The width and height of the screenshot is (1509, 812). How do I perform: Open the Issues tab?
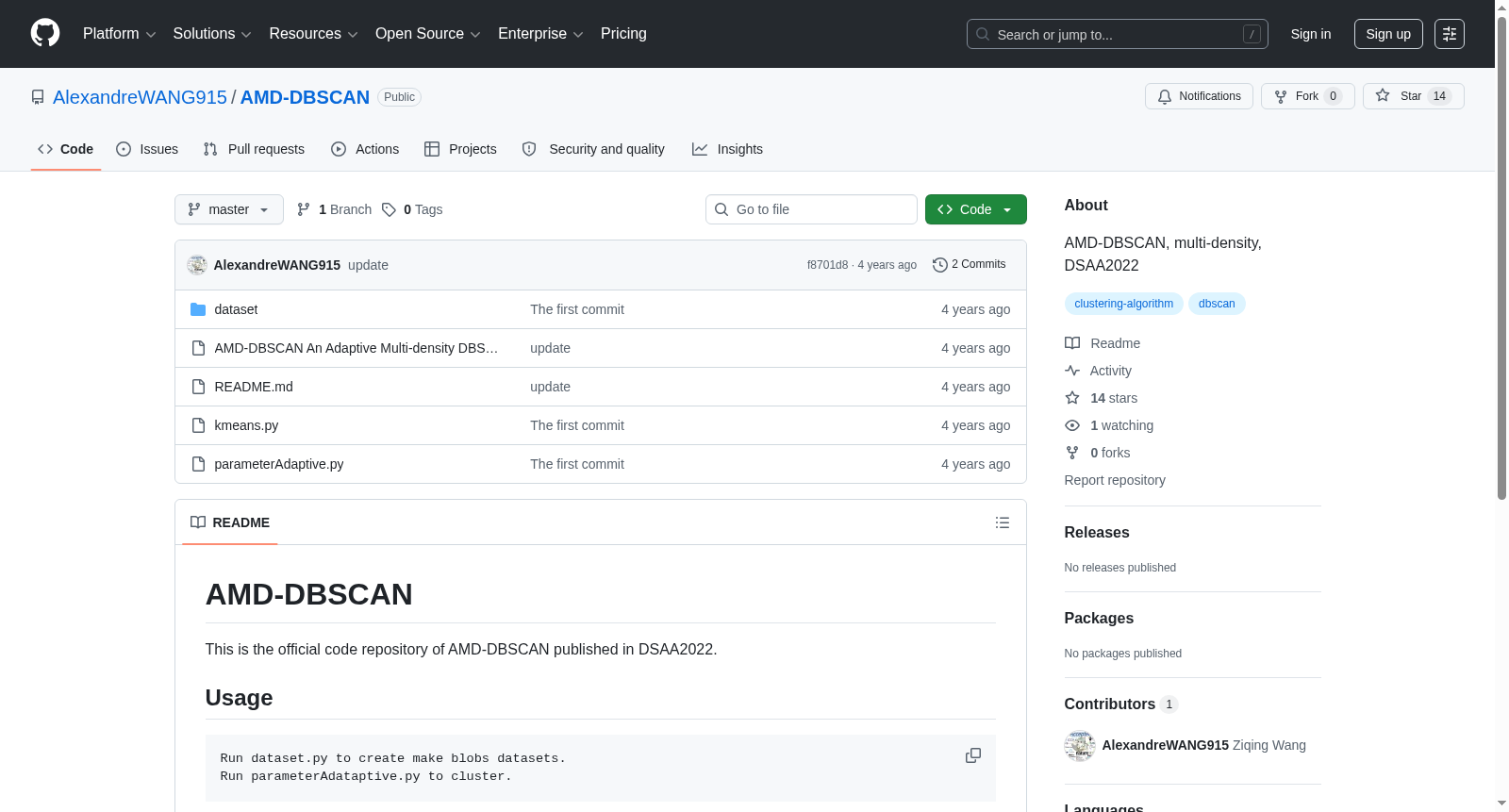click(x=147, y=149)
